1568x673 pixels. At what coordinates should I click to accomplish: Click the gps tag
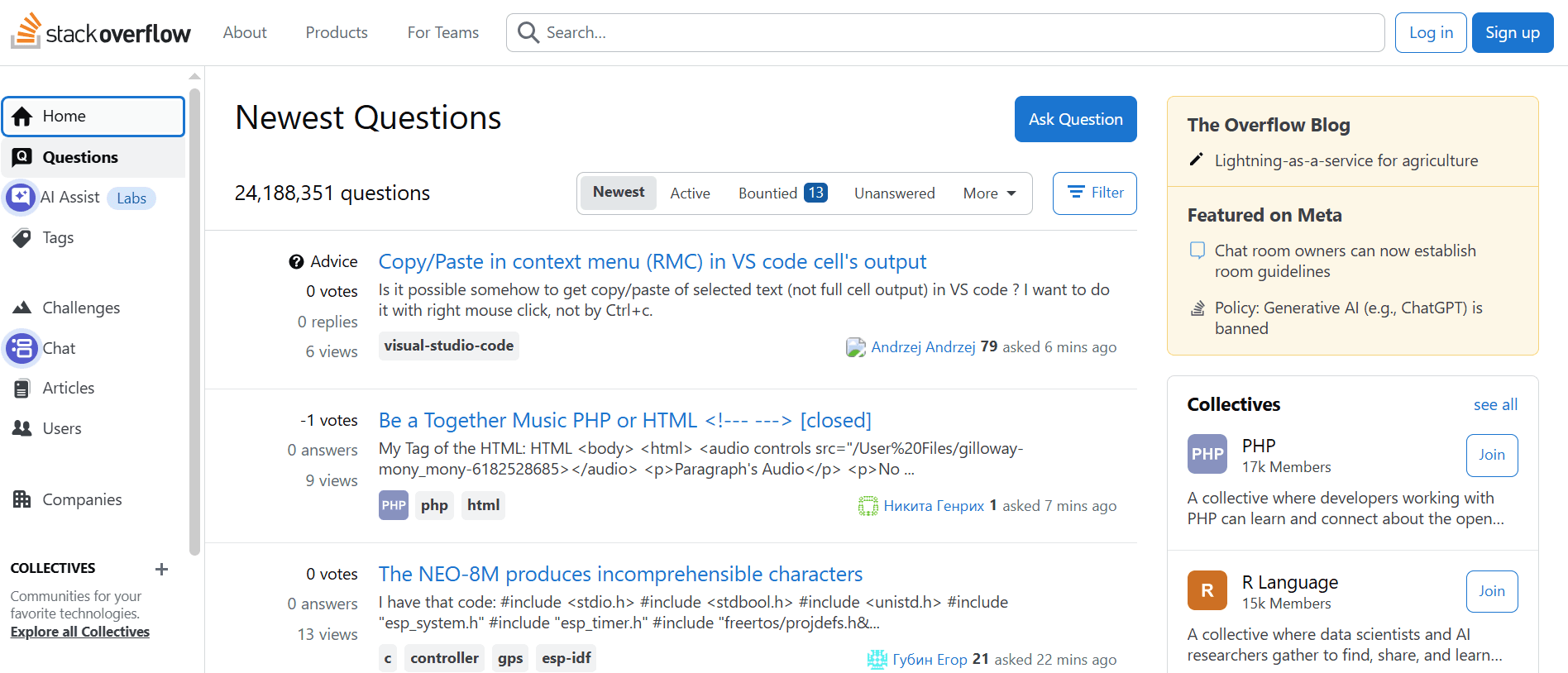[510, 658]
